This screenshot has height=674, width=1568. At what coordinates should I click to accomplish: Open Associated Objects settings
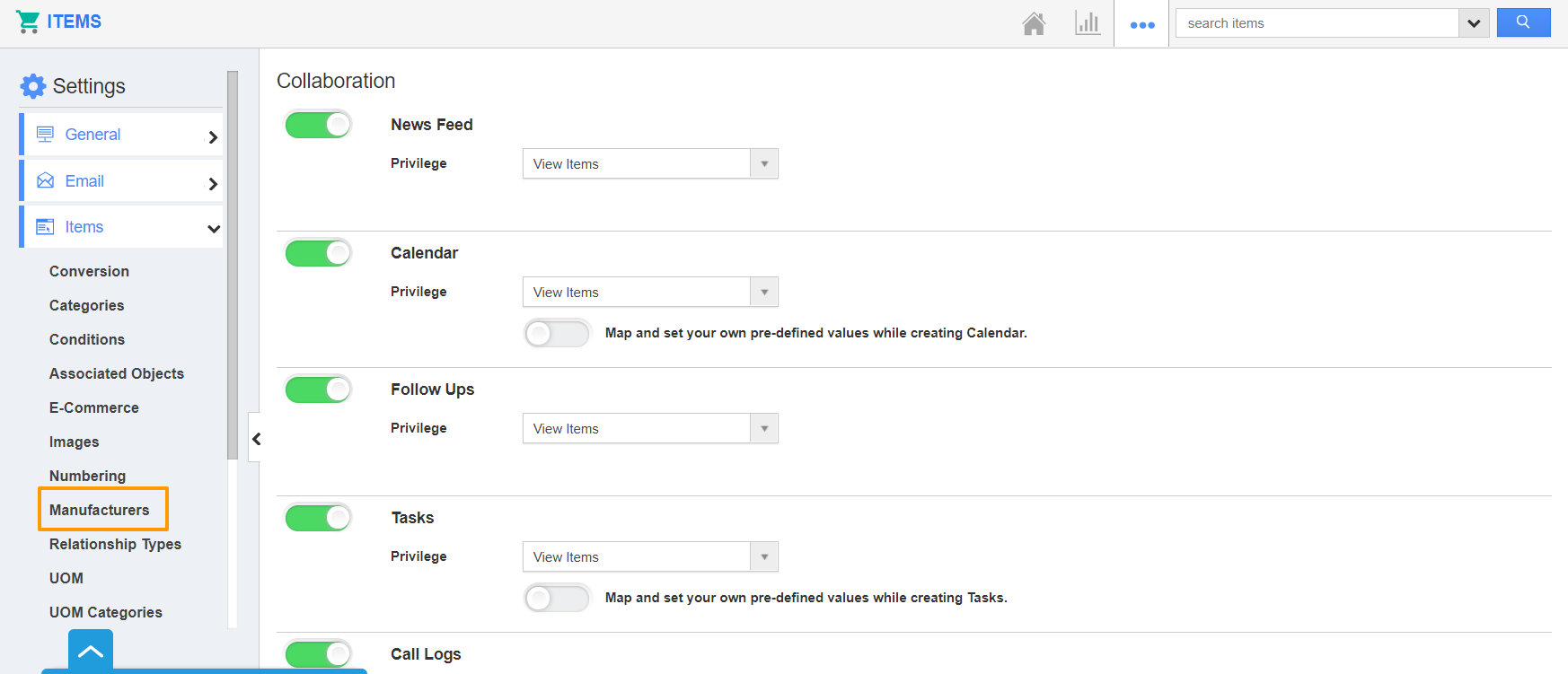[x=117, y=373]
